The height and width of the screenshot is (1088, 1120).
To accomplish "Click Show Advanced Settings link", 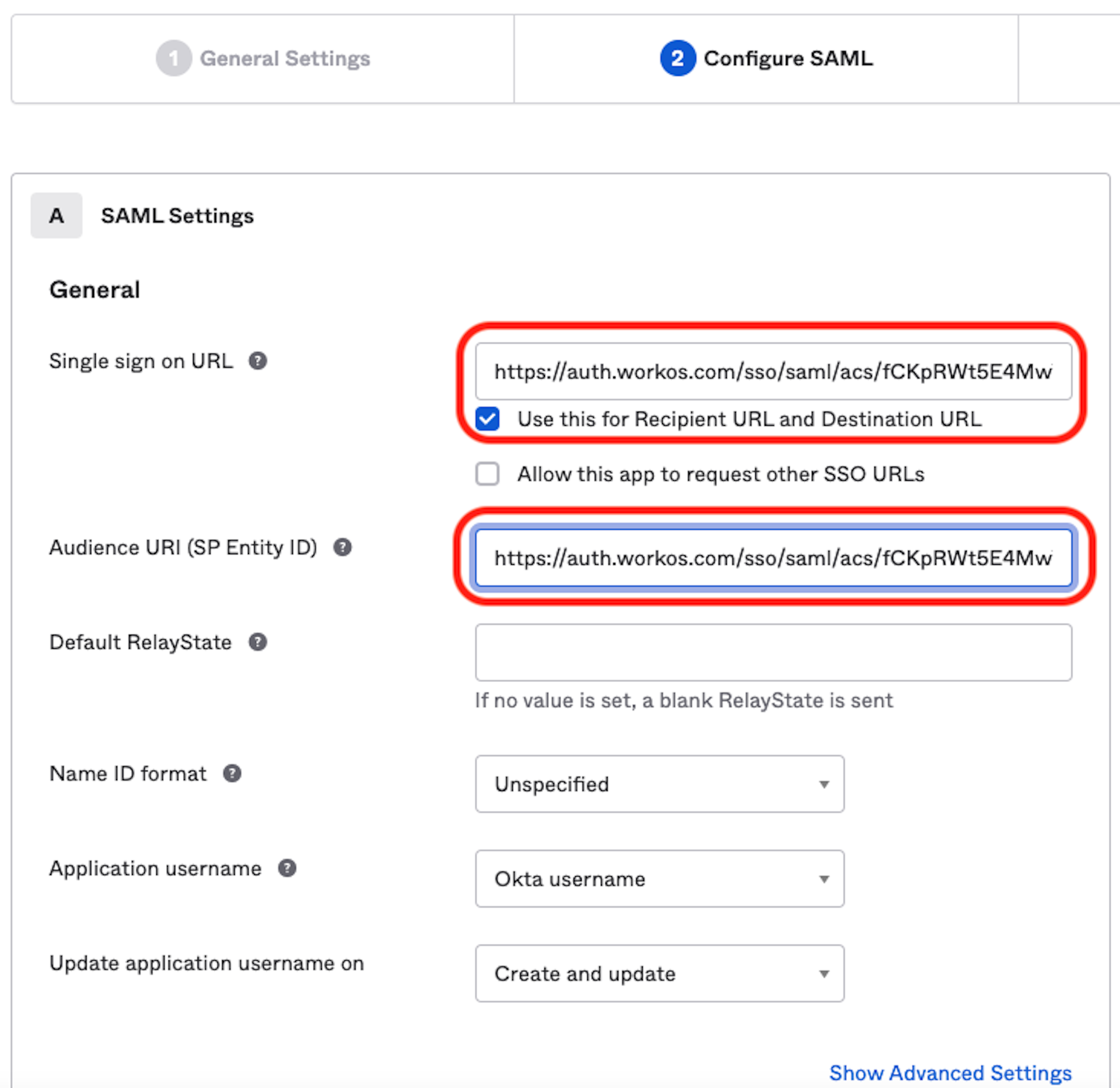I will click(x=950, y=1072).
